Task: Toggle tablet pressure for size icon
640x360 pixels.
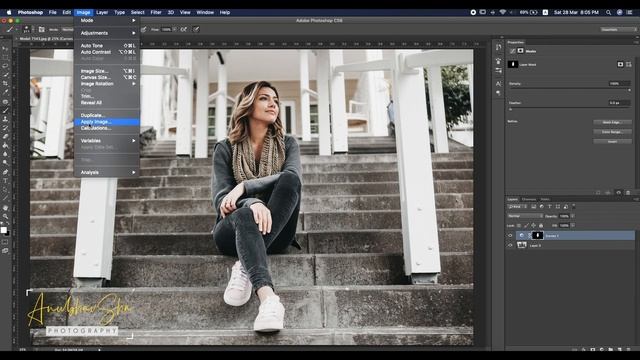Action: [196, 29]
